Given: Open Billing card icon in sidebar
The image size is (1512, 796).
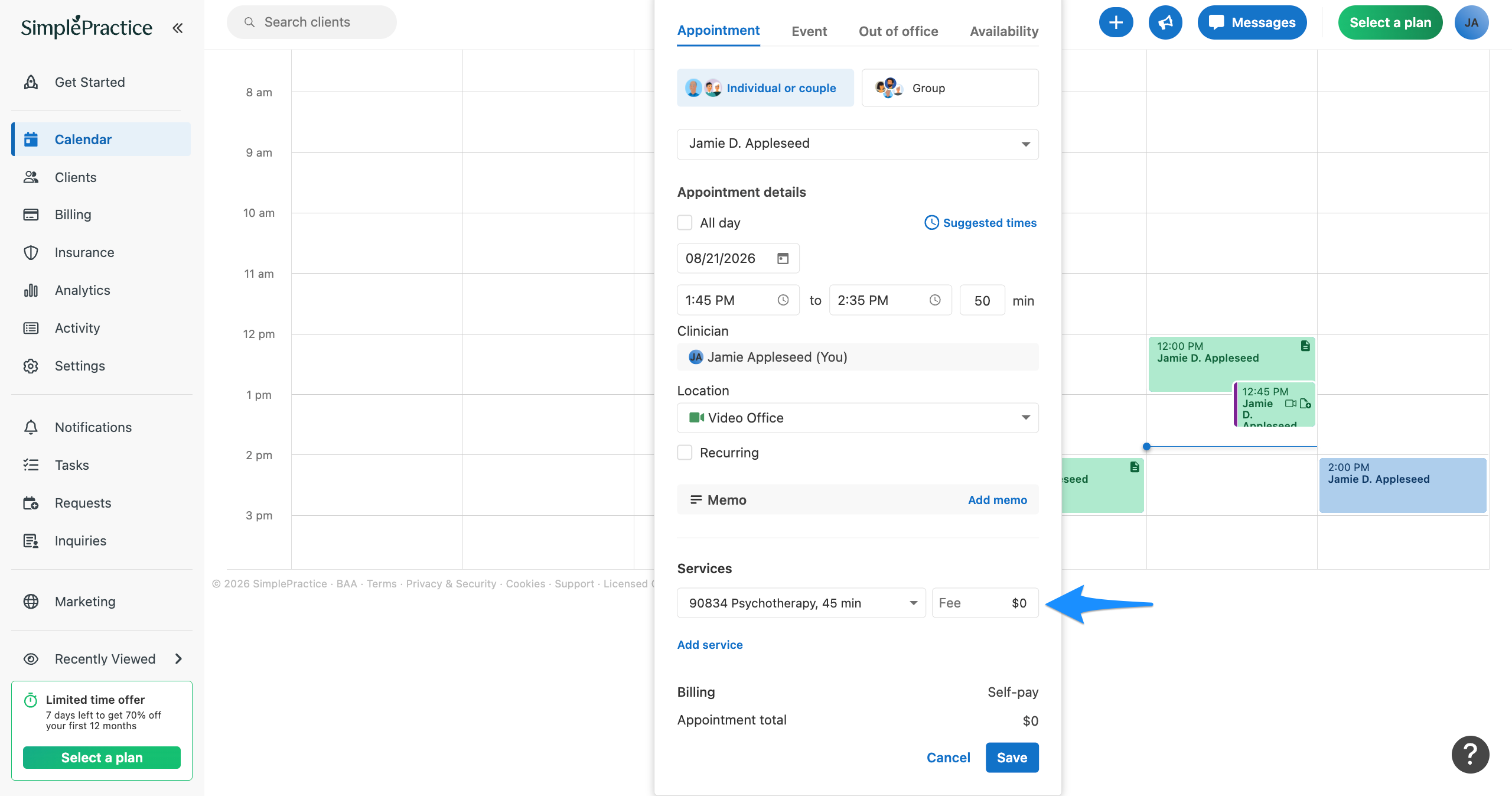Looking at the screenshot, I should [x=31, y=215].
